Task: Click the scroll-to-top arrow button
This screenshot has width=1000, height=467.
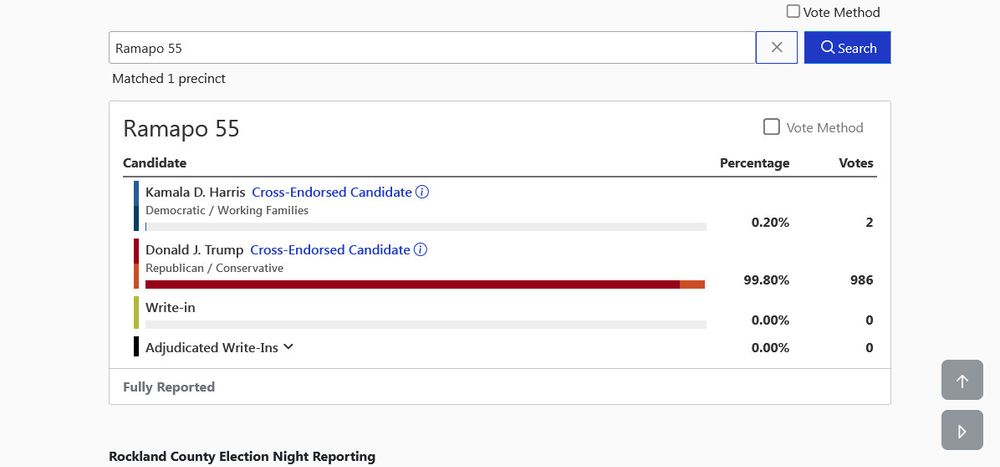Action: 962,381
